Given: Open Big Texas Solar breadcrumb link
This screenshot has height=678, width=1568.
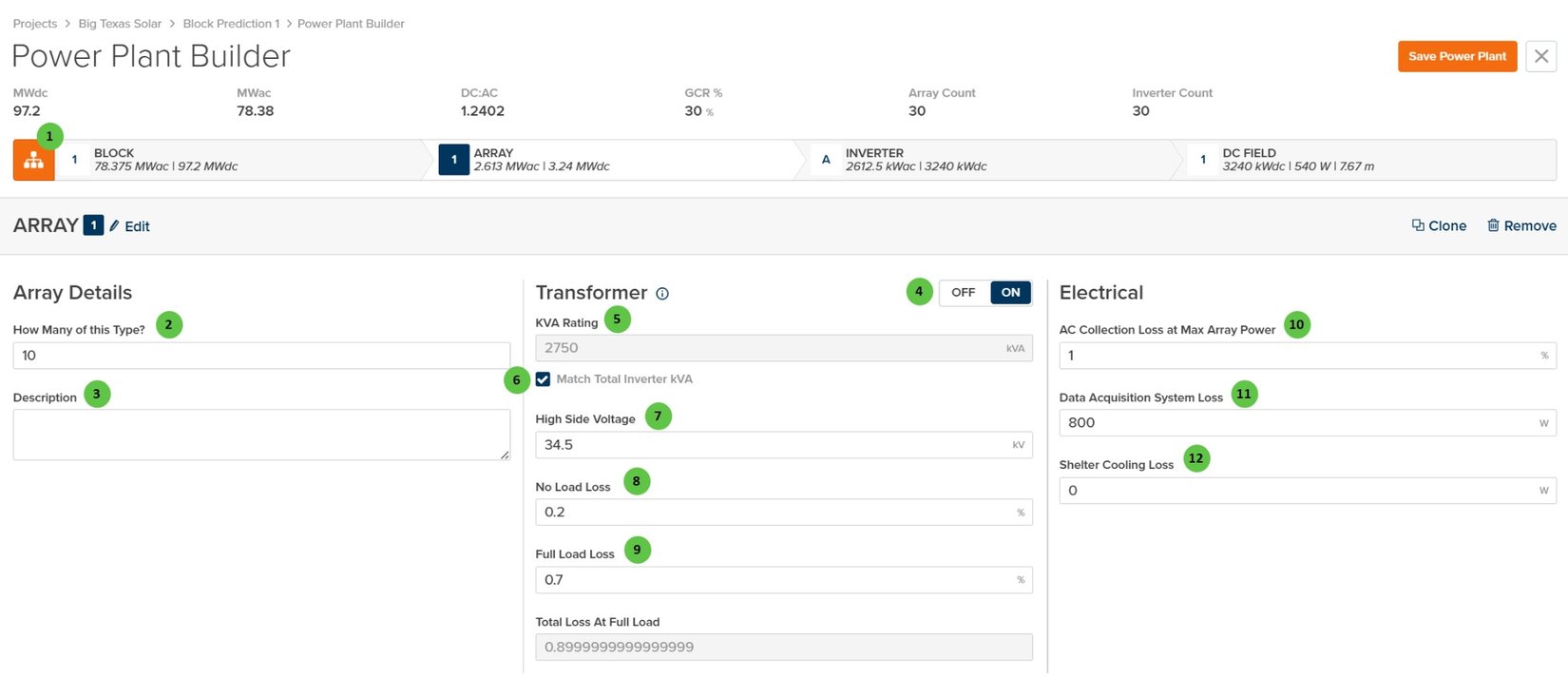Looking at the screenshot, I should [x=120, y=24].
